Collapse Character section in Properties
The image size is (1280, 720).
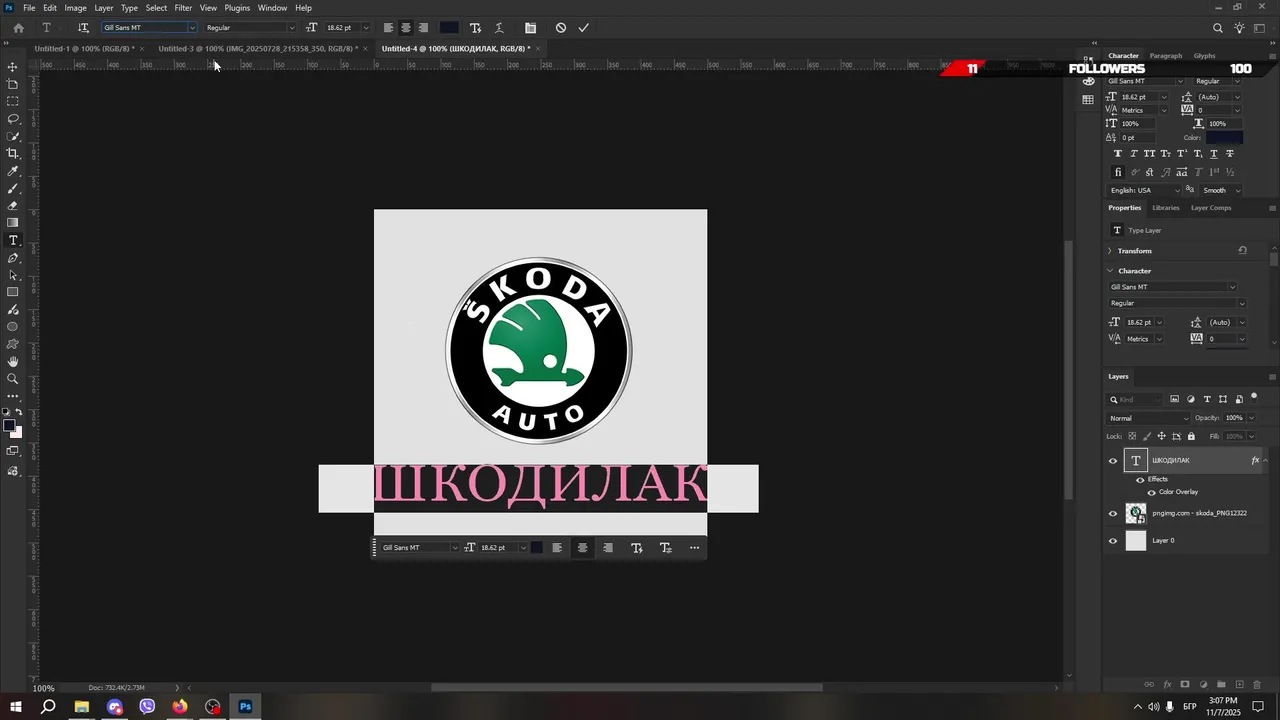(1110, 271)
